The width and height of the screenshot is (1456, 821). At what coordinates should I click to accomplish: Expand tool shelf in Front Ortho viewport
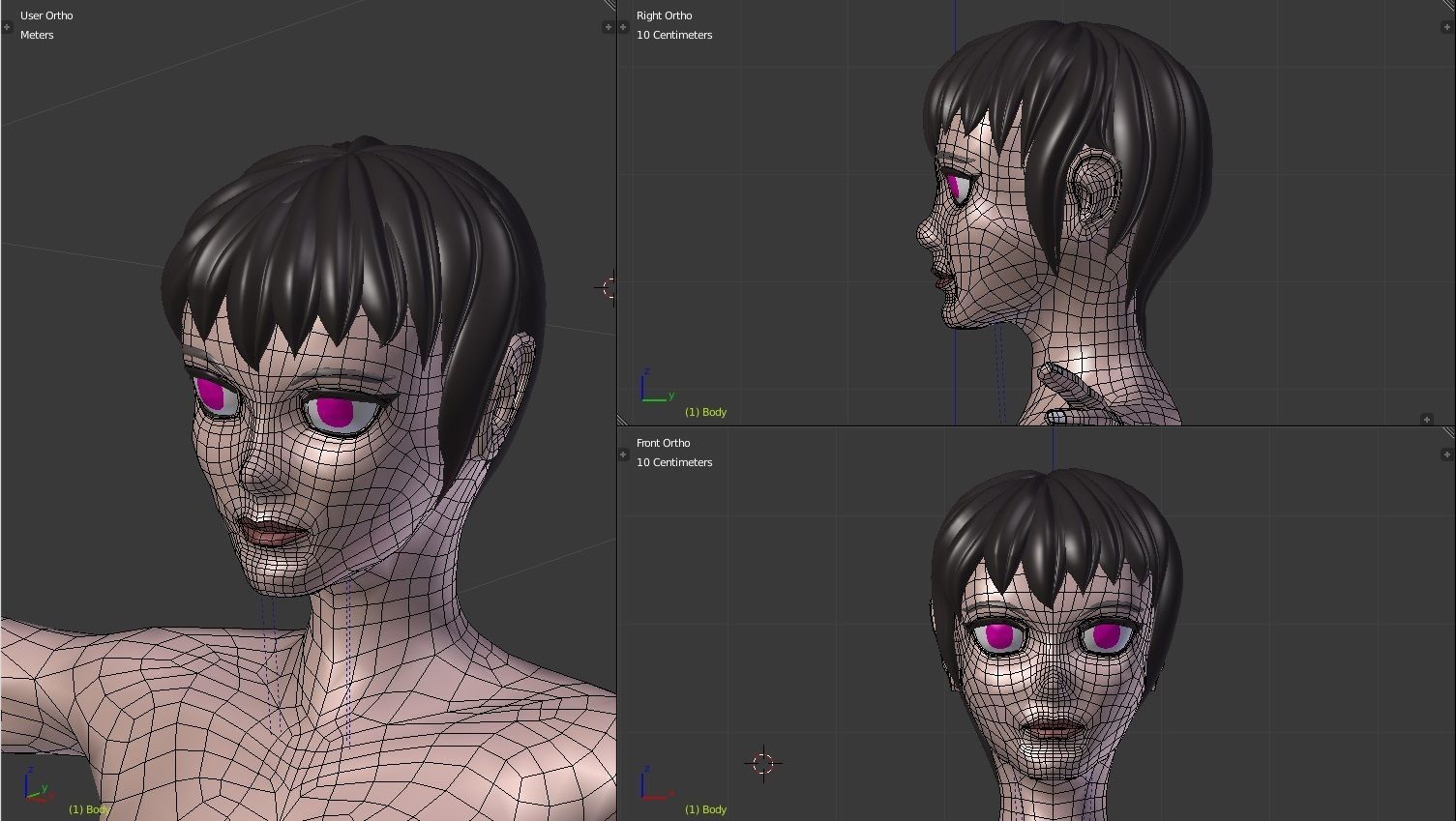(x=623, y=454)
